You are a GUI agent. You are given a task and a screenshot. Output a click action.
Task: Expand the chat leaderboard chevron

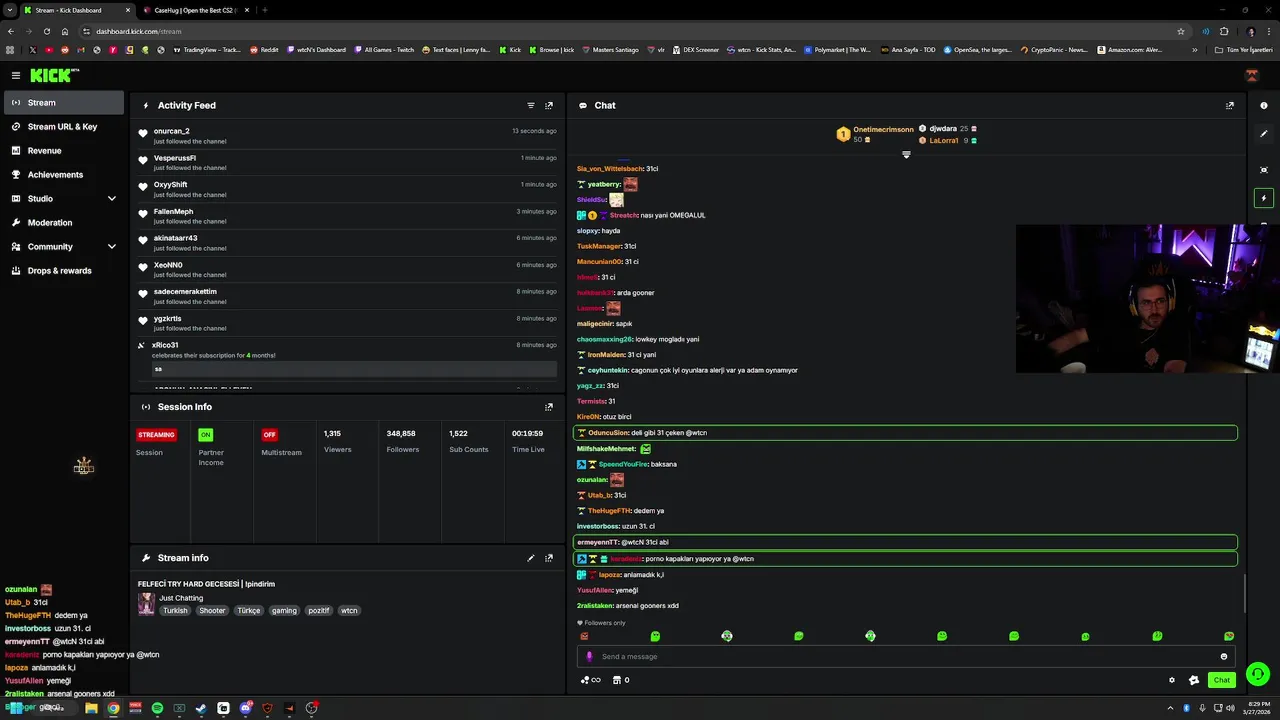906,155
